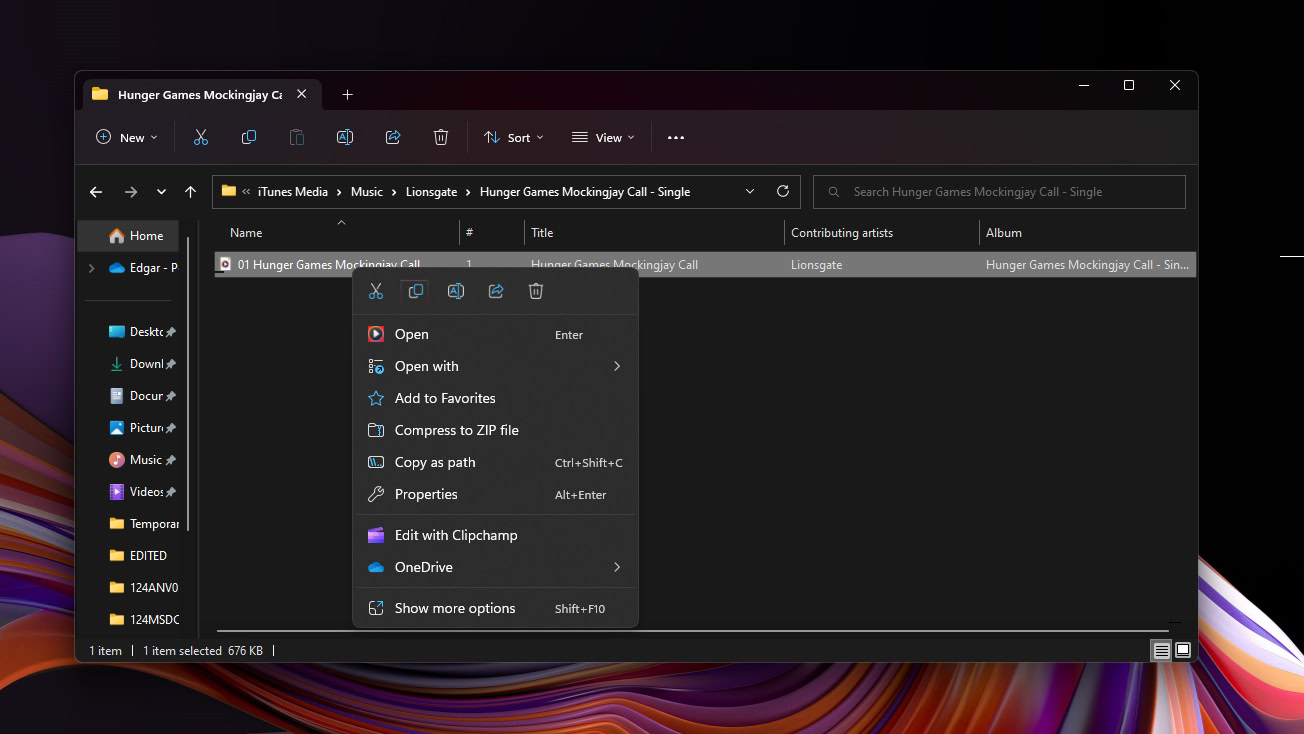Open the View dropdown menu
The image size is (1304, 734).
click(x=603, y=137)
